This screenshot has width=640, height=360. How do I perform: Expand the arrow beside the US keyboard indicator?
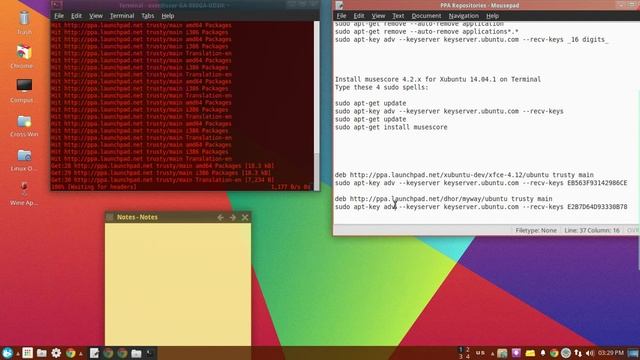point(492,354)
